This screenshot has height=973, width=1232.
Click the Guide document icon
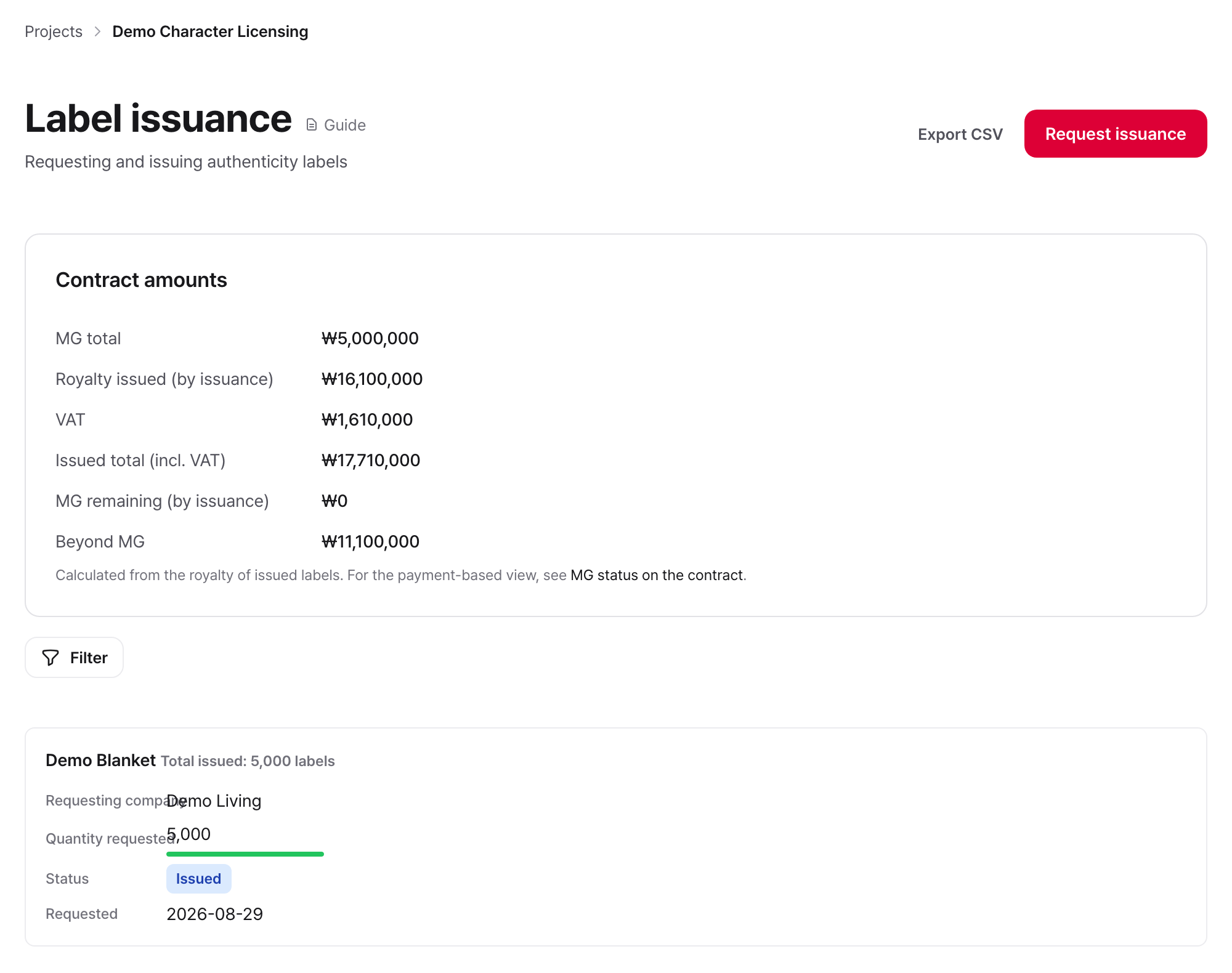(x=312, y=125)
